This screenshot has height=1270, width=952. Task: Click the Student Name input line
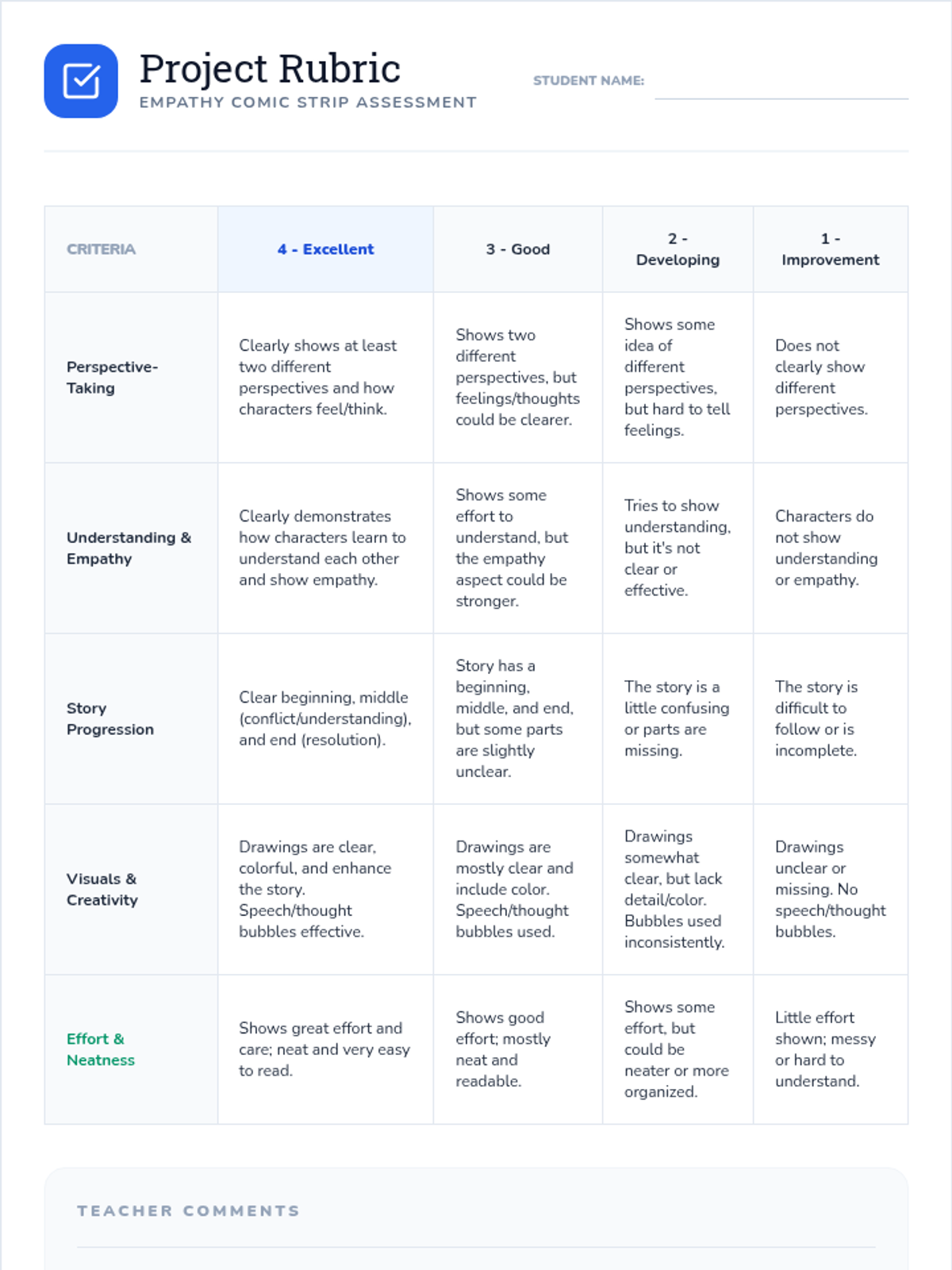click(x=781, y=87)
